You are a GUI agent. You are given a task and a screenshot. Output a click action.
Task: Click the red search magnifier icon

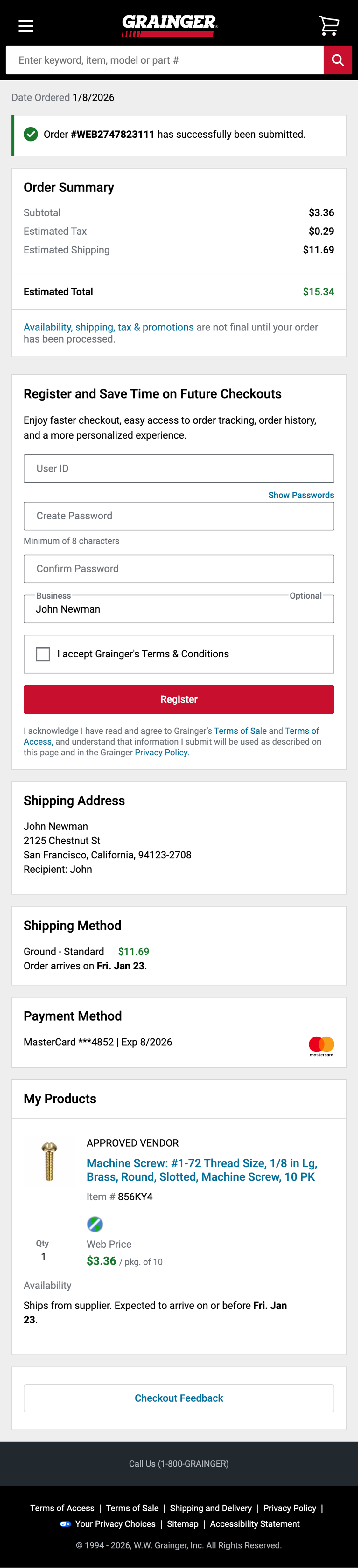click(x=337, y=60)
